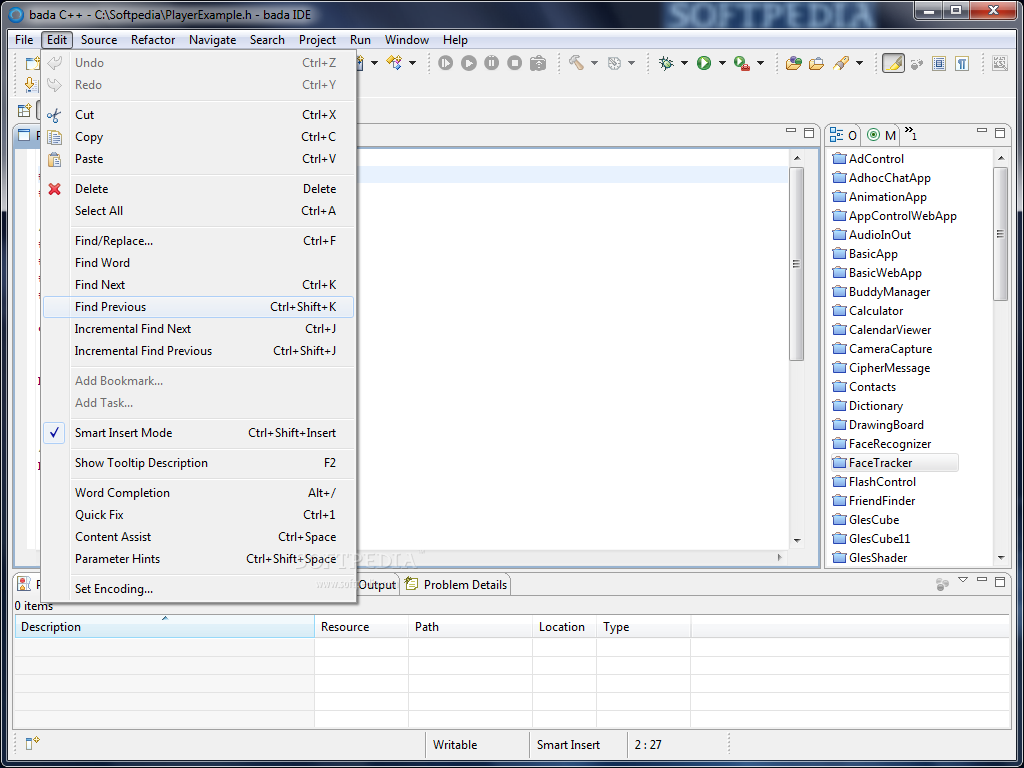Click the Paste clipboard icon in menu
This screenshot has width=1024, height=768.
click(54, 159)
